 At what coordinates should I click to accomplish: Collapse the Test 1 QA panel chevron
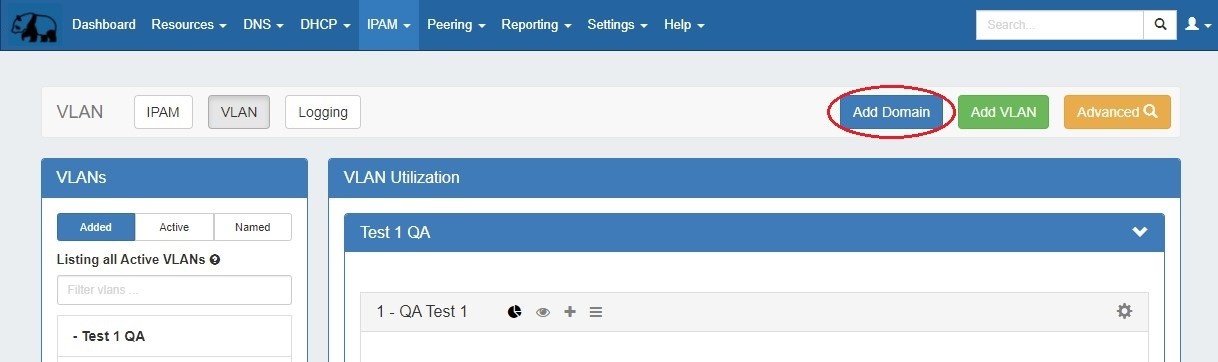[x=1139, y=232]
